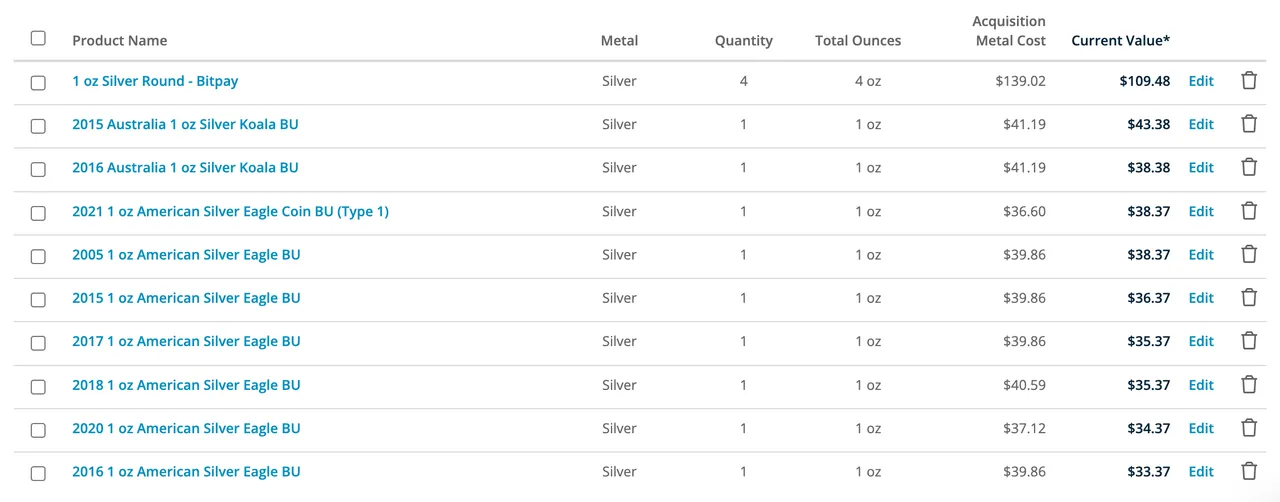Delete the 2021 American Silver Eagle Type 1
The image size is (1280, 502).
pyautogui.click(x=1249, y=211)
